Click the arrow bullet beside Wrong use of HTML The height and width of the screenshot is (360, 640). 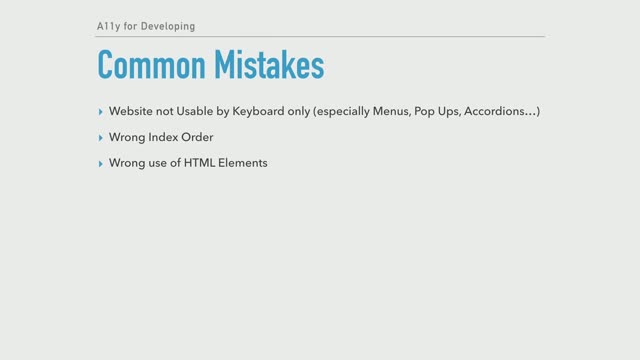[100, 164]
